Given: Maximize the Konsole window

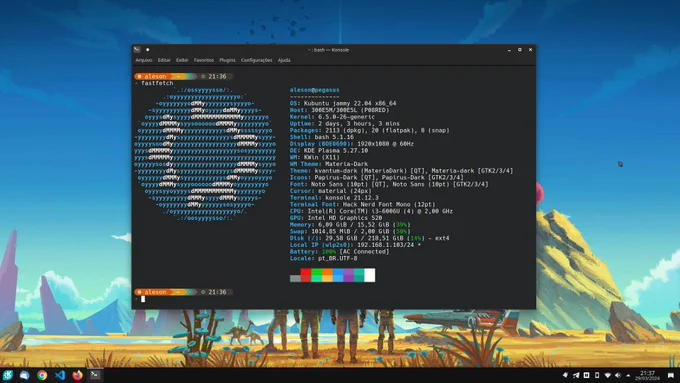Looking at the screenshot, I should pos(520,50).
